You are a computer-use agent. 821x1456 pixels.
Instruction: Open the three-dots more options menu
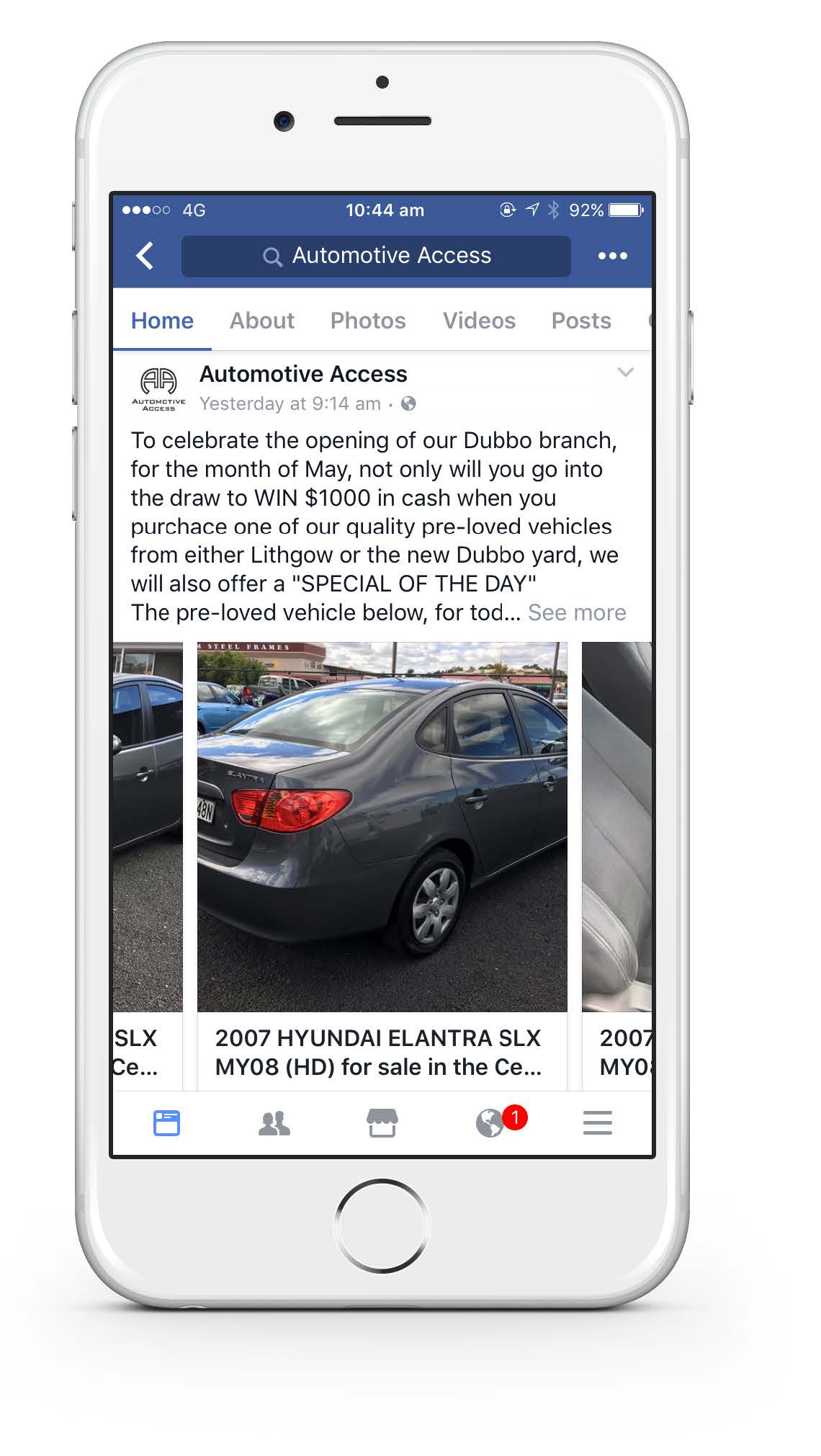pos(612,256)
